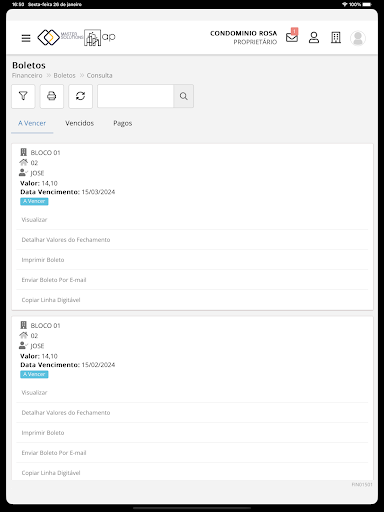Refresh the boleto list
Screen dimensions: 384x512
click(80, 96)
